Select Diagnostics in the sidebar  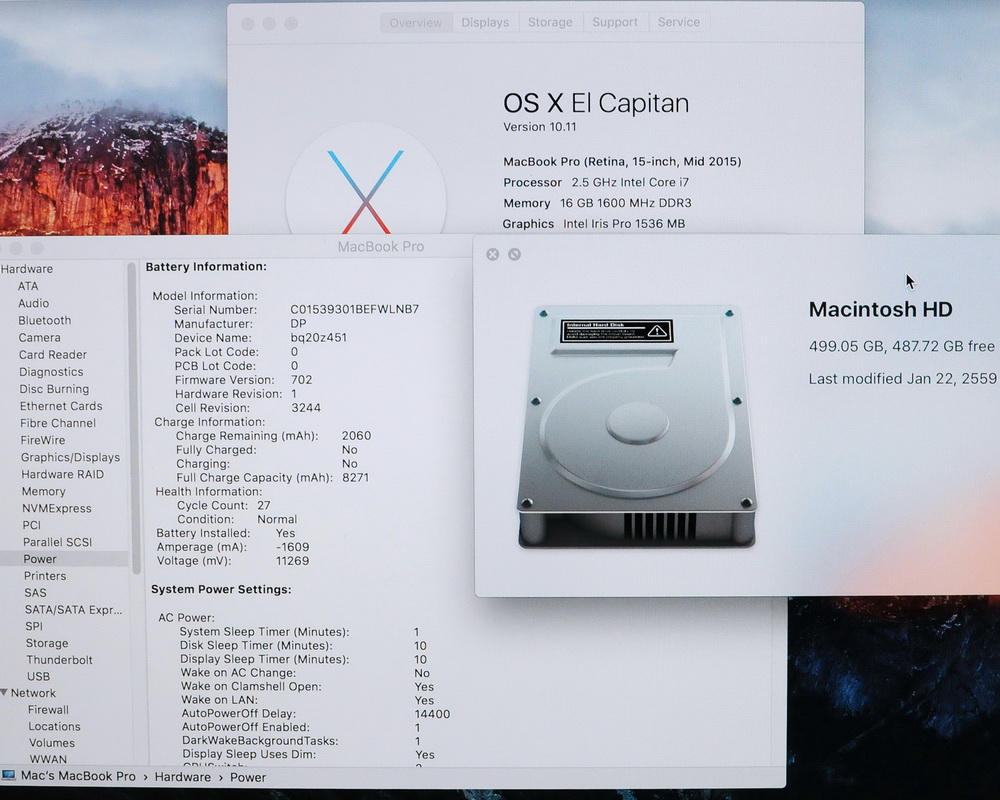pyautogui.click(x=51, y=372)
